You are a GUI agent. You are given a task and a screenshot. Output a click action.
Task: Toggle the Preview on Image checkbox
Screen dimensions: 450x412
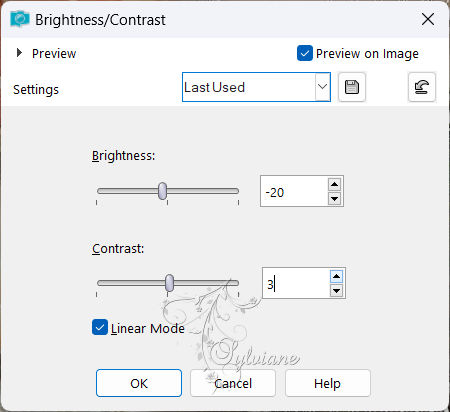(305, 53)
